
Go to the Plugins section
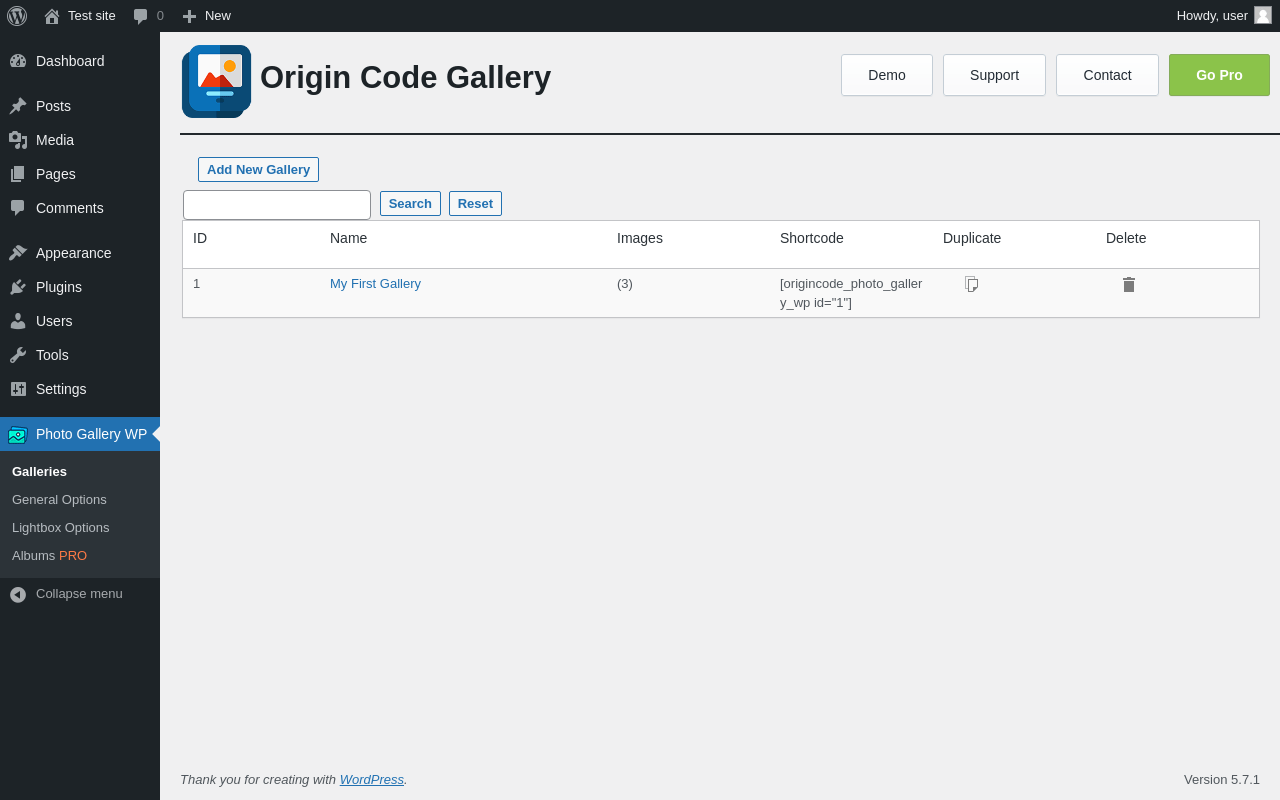80,287
